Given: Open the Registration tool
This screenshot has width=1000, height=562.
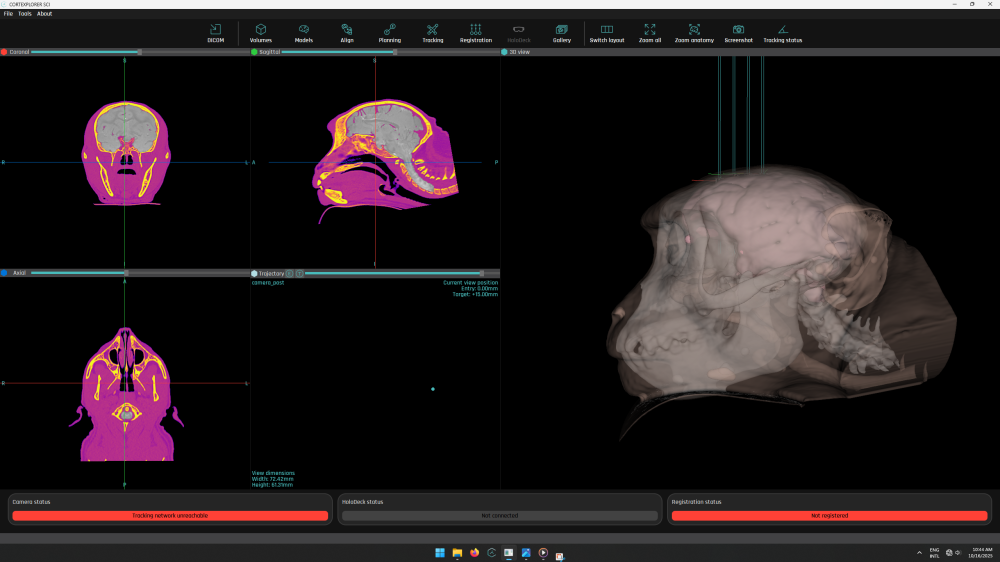Looking at the screenshot, I should pos(476,32).
